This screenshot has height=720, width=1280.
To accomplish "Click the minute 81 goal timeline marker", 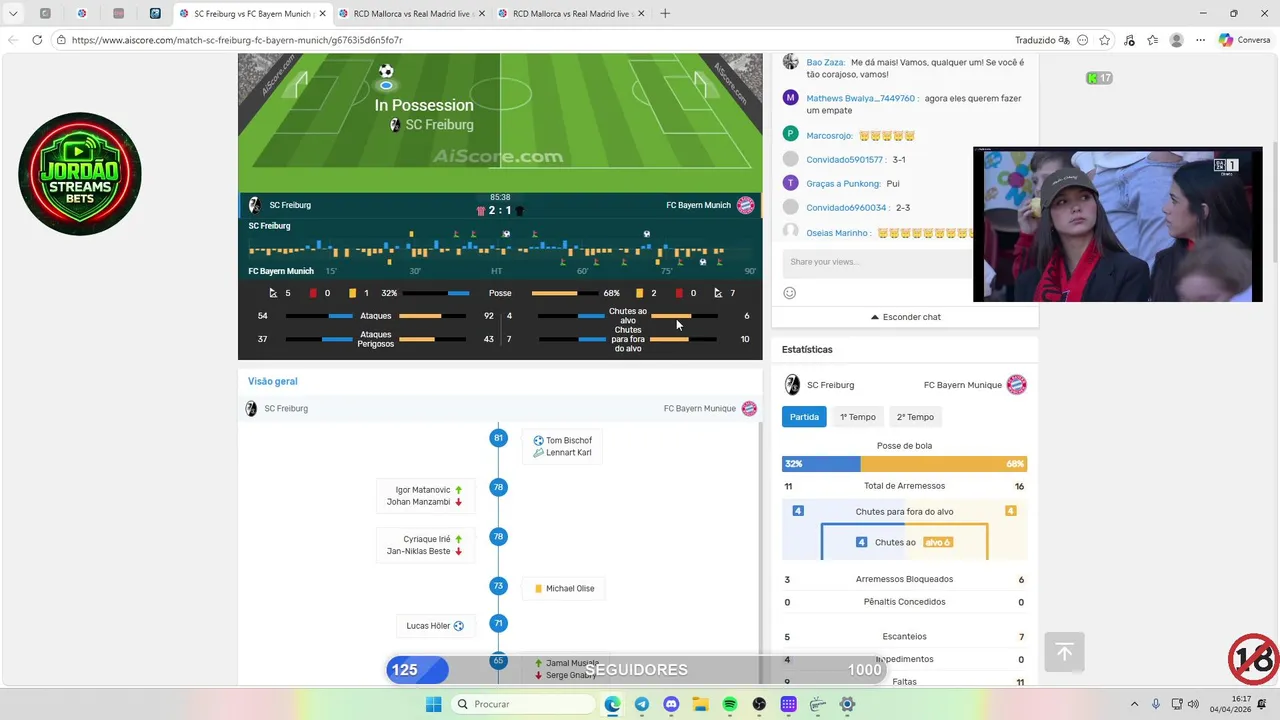I will pos(498,438).
